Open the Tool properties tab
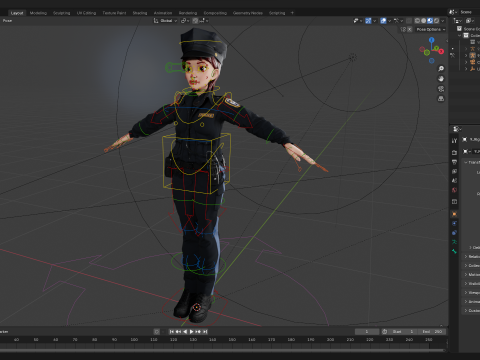 pos(454,141)
